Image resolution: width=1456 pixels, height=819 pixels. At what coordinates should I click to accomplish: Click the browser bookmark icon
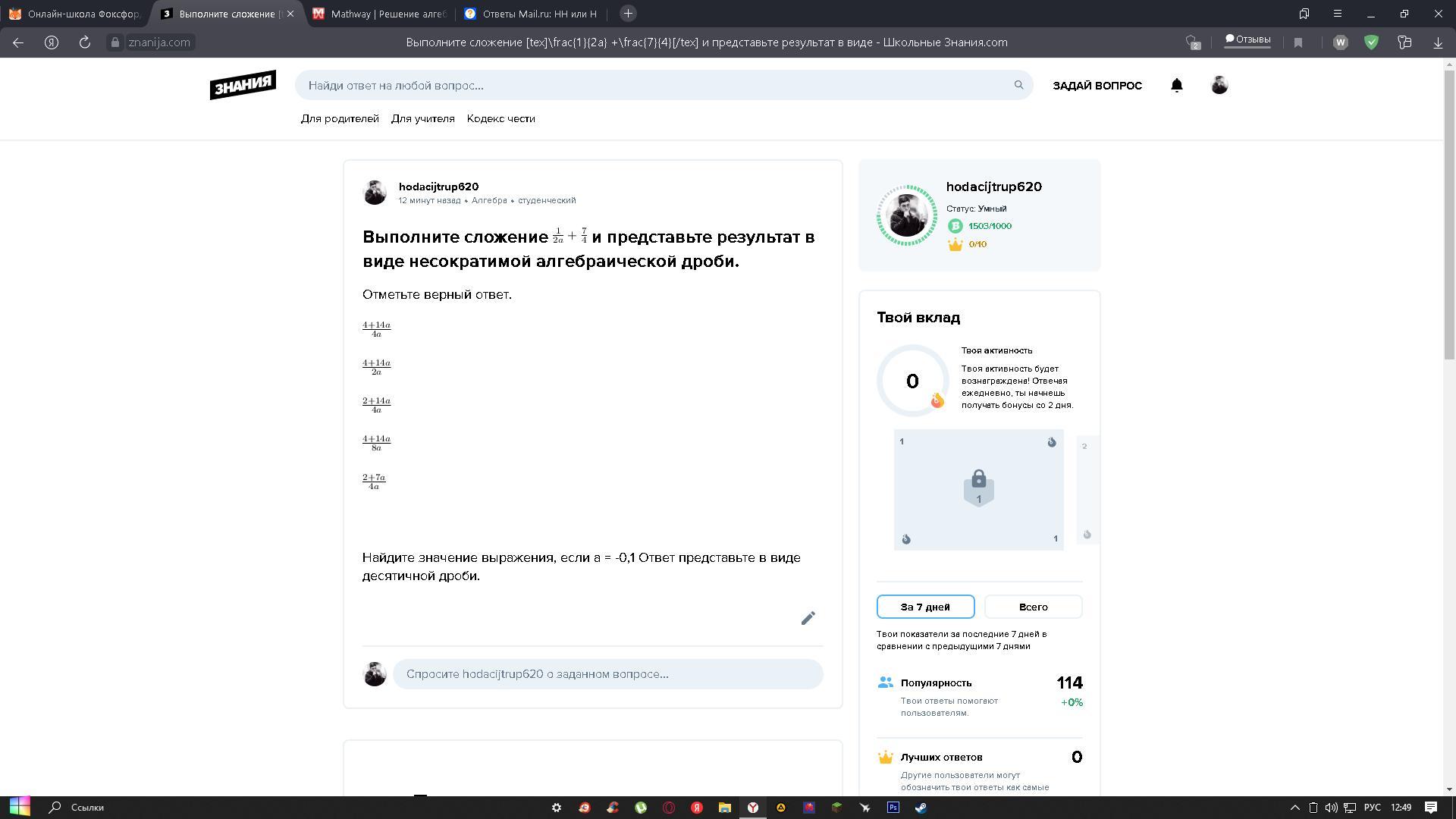[x=1298, y=42]
